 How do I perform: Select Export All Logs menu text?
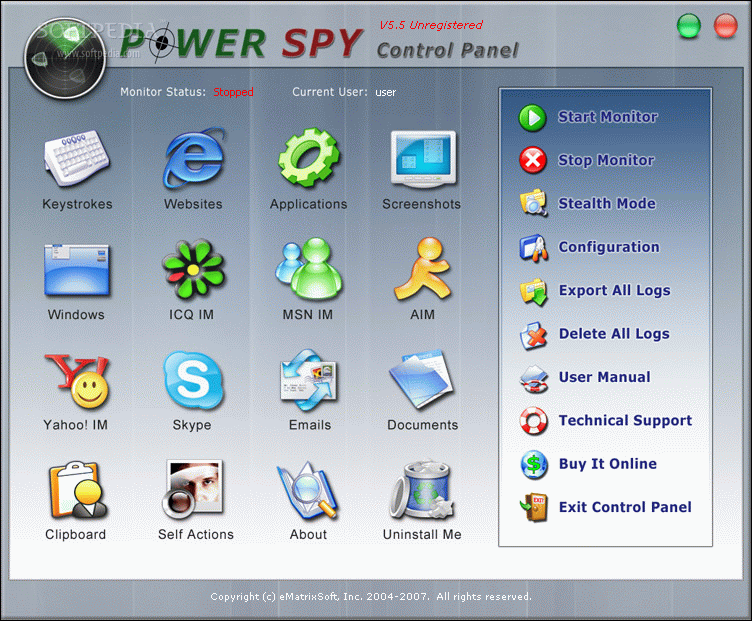614,291
